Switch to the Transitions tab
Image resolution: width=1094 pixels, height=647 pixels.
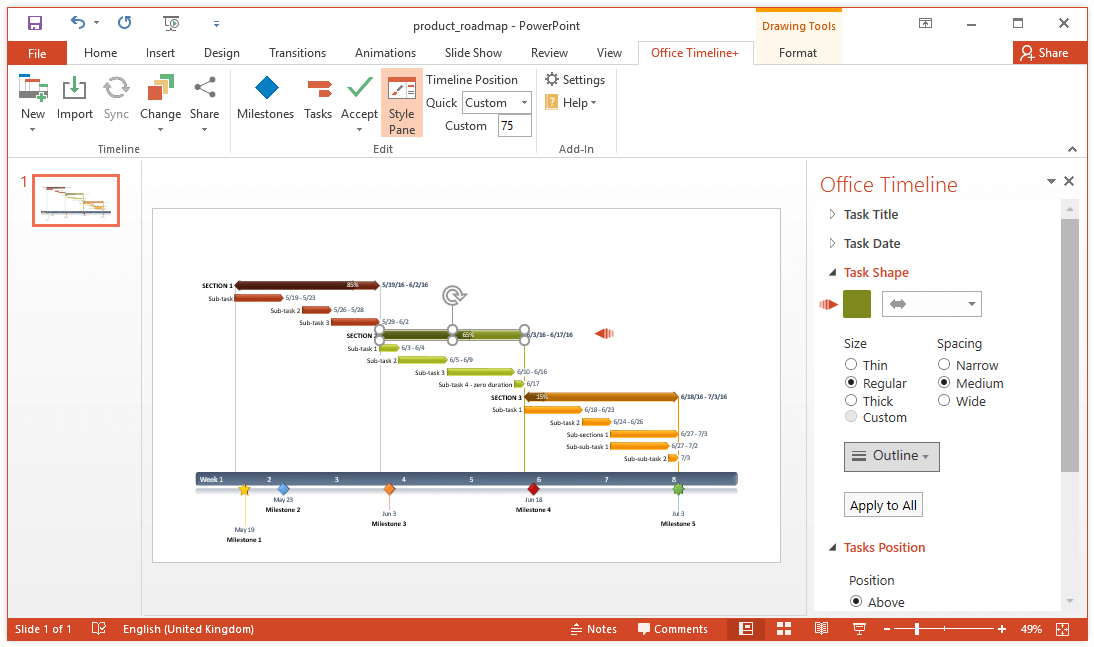(297, 53)
